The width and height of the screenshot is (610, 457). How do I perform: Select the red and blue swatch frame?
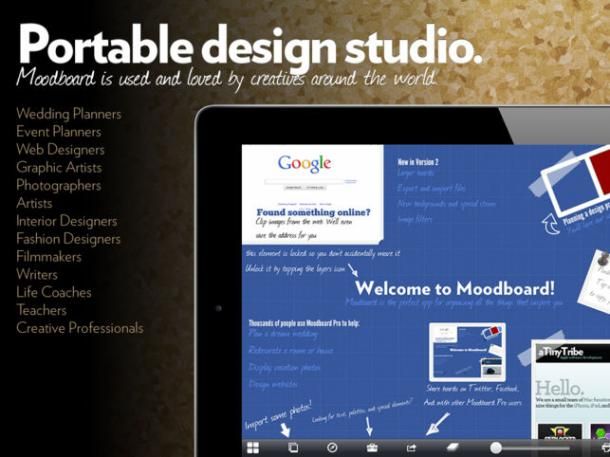pos(577,183)
